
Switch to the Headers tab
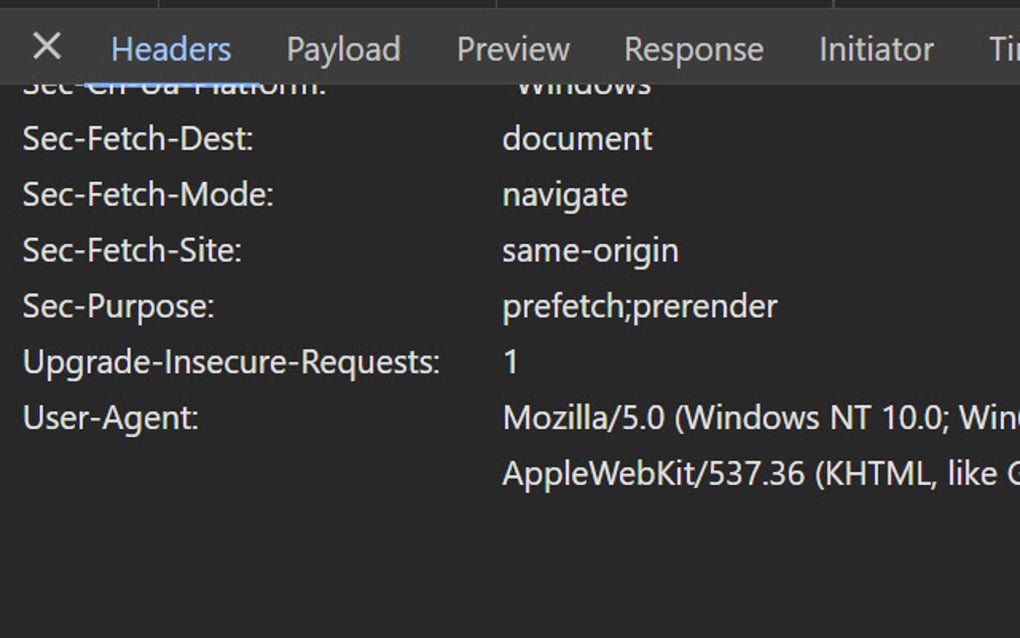(171, 49)
